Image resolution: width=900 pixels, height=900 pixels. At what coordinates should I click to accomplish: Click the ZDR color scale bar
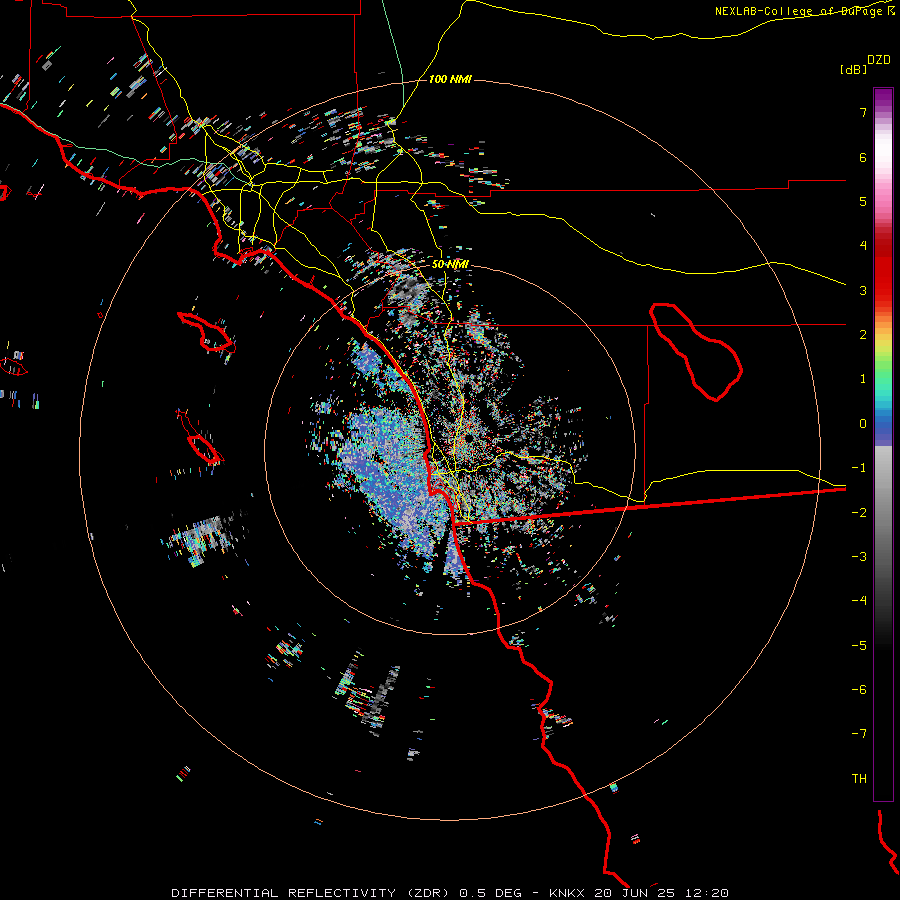pos(883,444)
